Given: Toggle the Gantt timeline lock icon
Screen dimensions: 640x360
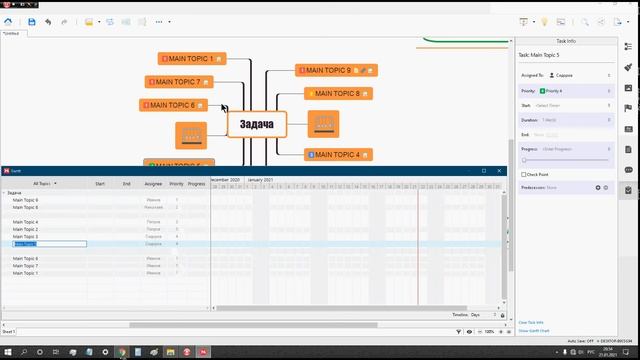Looking at the screenshot, I should [502, 316].
